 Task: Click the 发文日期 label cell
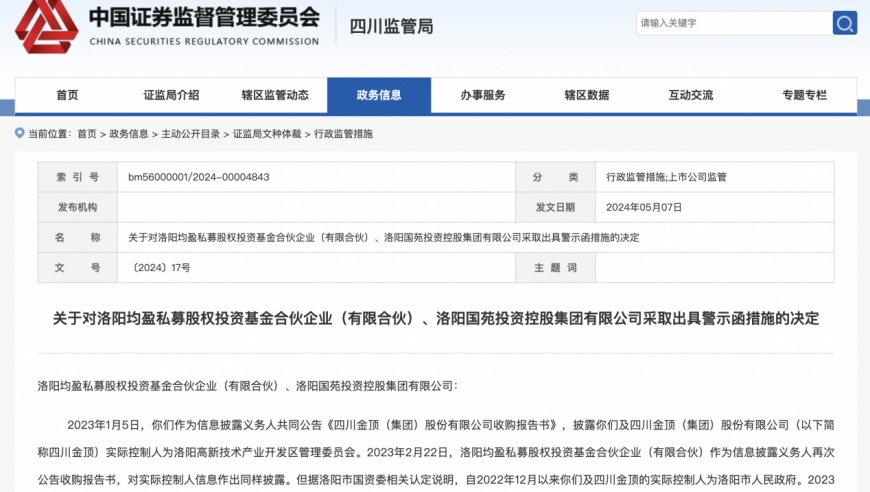click(555, 207)
